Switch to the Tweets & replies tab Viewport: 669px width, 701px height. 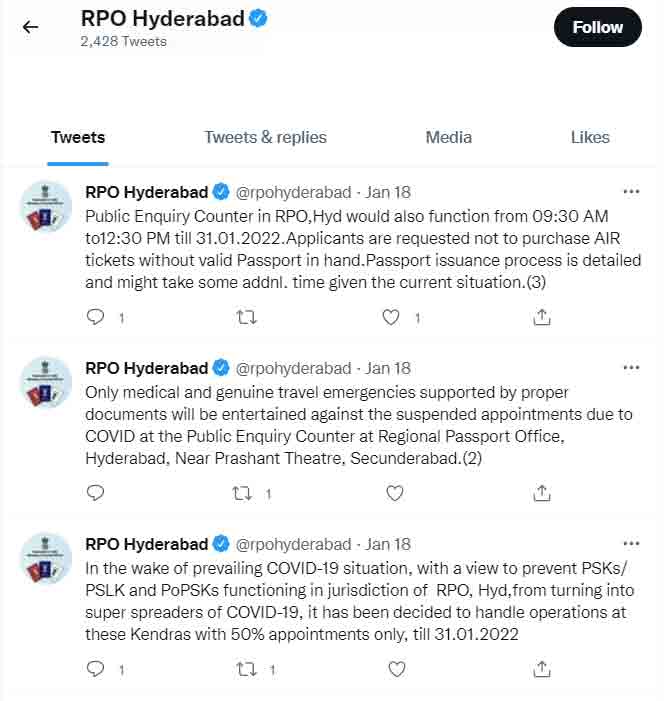pos(265,137)
